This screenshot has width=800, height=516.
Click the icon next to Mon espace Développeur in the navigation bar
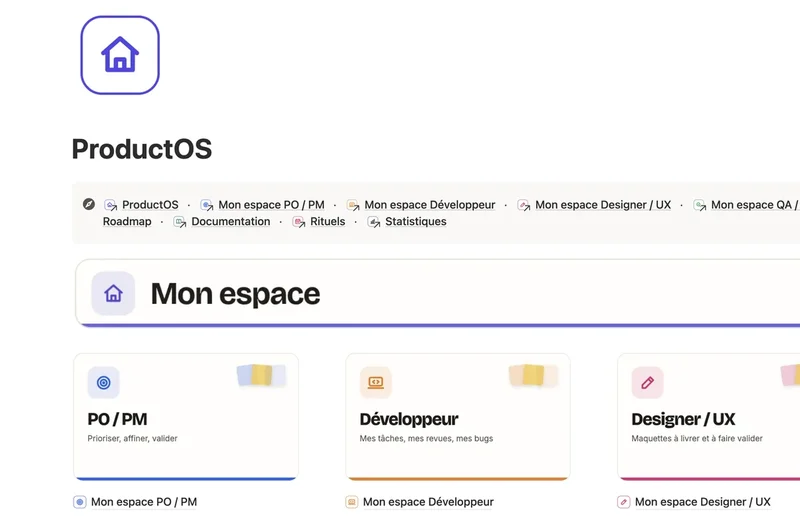[x=353, y=205]
